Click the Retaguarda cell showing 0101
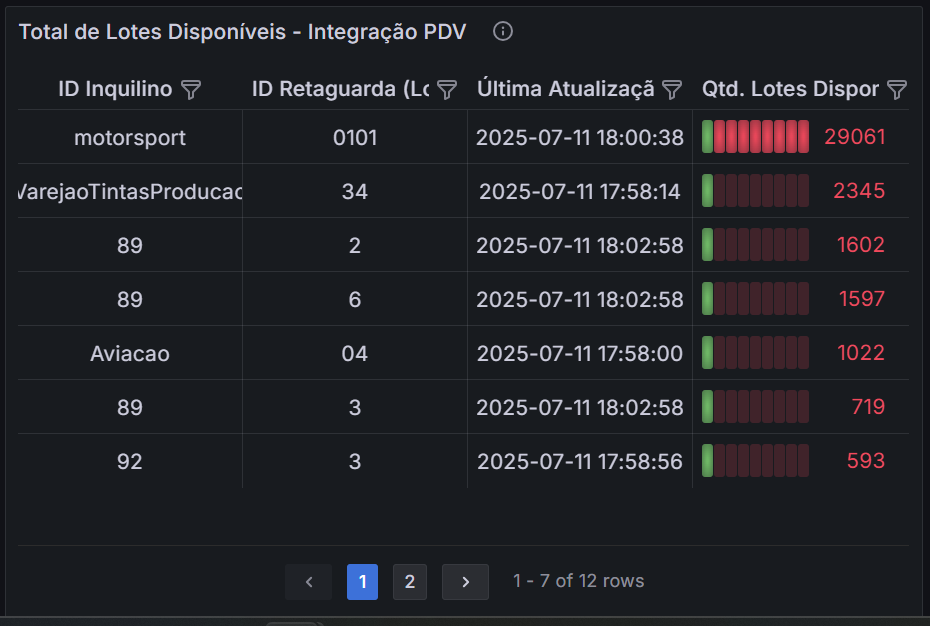The width and height of the screenshot is (930, 626). click(355, 137)
